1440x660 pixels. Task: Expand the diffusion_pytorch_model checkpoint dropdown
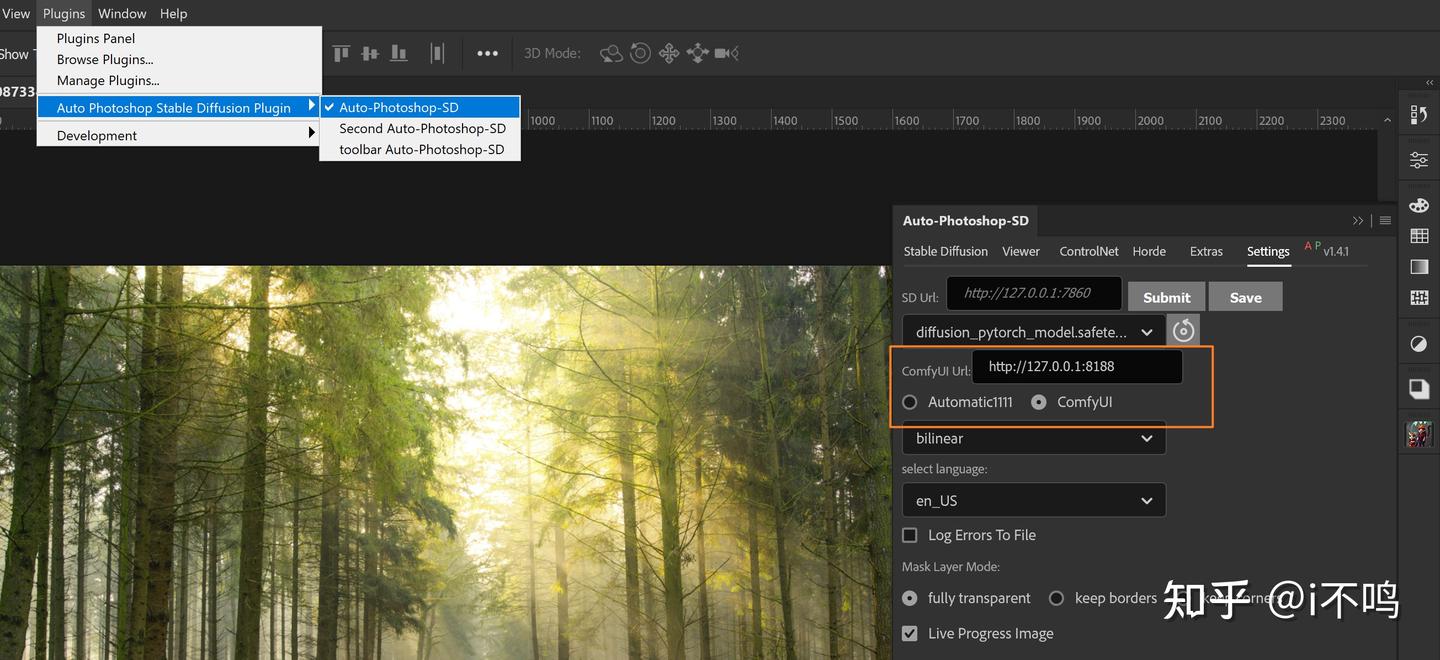click(x=1033, y=331)
